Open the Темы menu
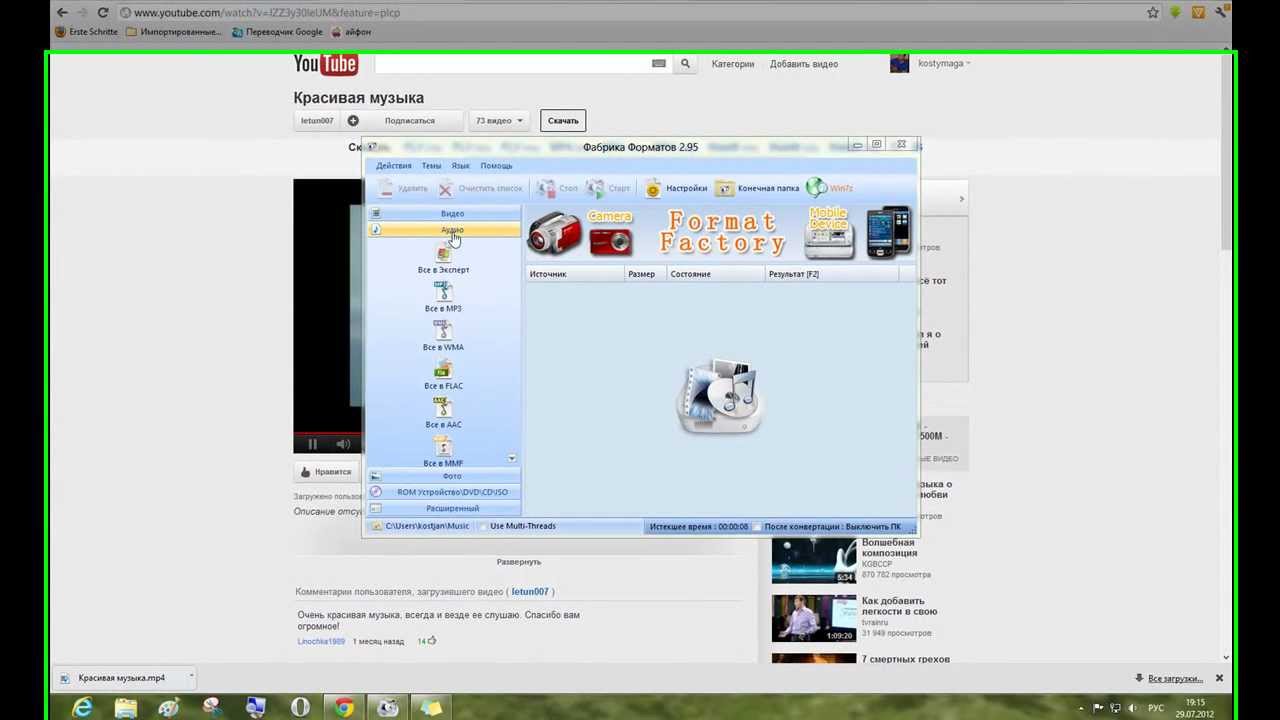 coord(431,166)
